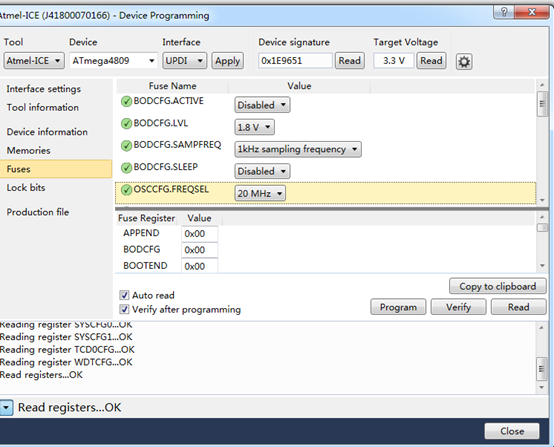
Task: Click Read next to Target Voltage
Action: pyautogui.click(x=431, y=61)
